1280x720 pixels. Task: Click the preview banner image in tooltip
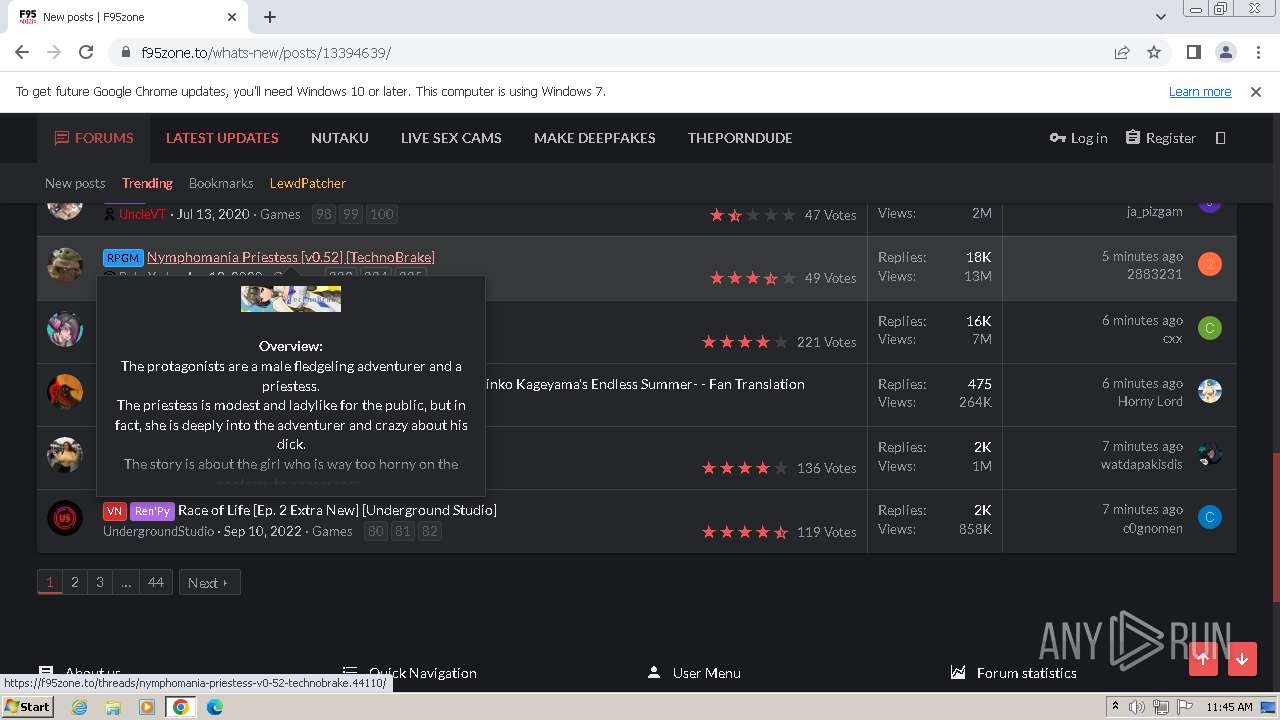[x=291, y=298]
